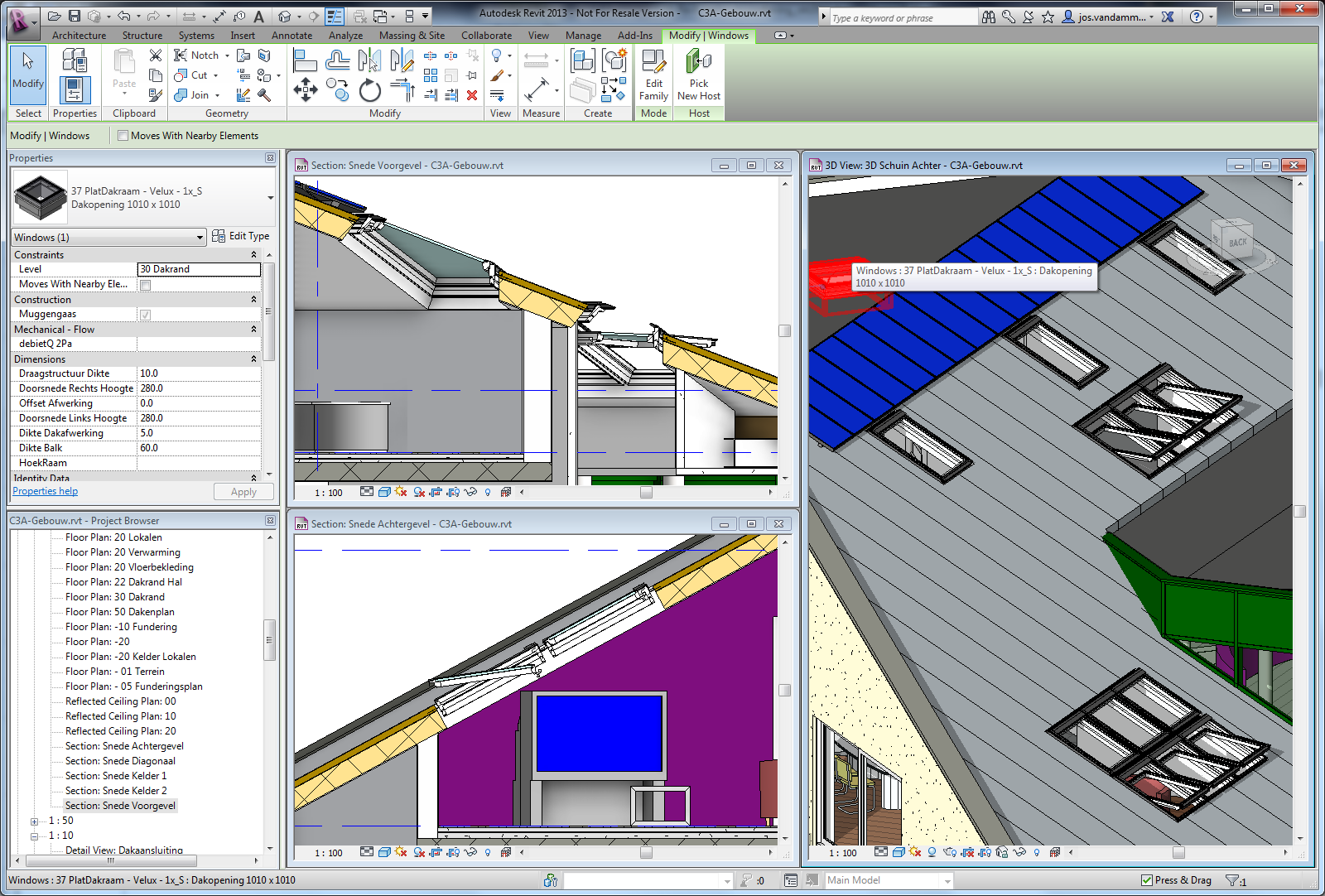This screenshot has height=896, width=1325.
Task: Choose the Copy tool in Modify panel
Action: click(x=337, y=89)
